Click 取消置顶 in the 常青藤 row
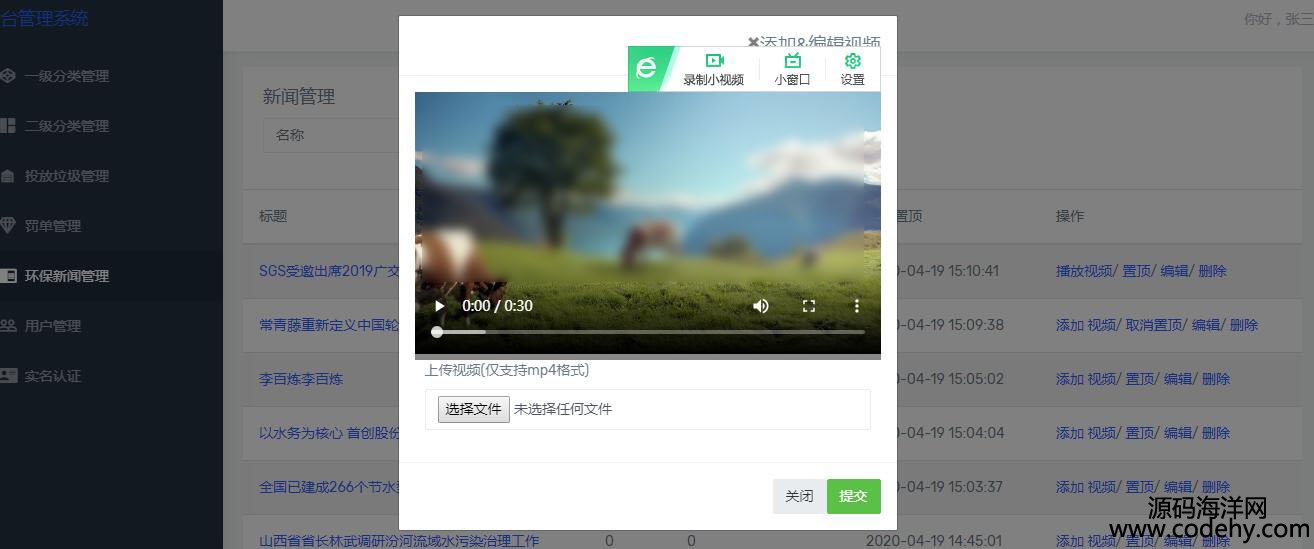The height and width of the screenshot is (549, 1314). (1153, 325)
